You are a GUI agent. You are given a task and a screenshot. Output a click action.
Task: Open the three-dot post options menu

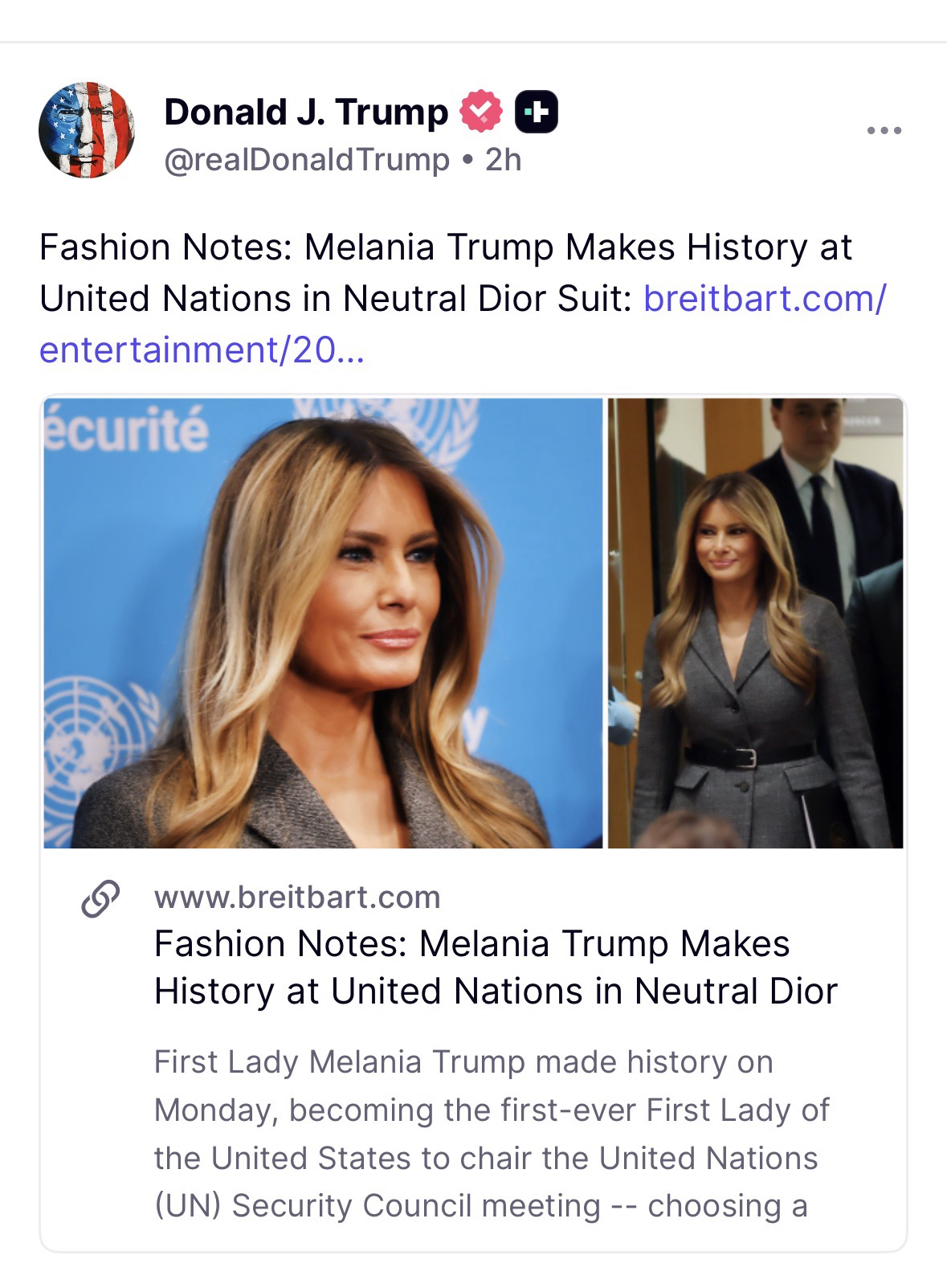click(884, 130)
